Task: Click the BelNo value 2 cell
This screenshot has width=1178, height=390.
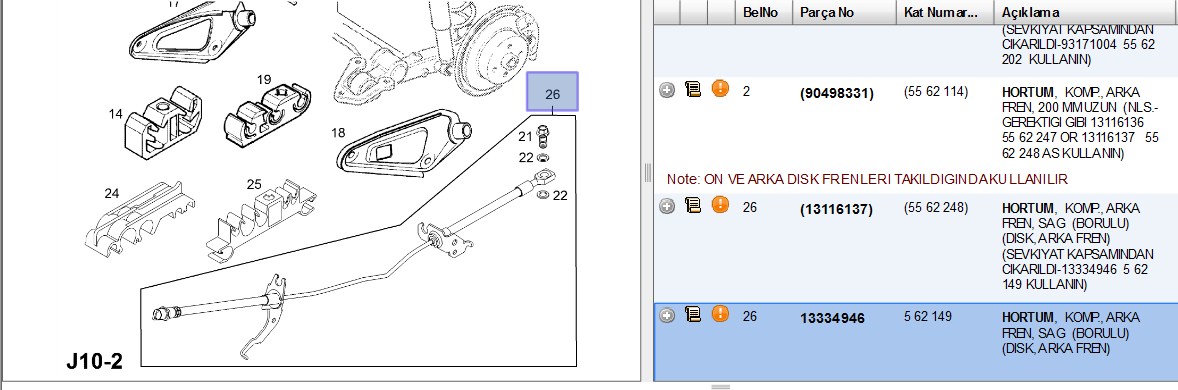Action: click(747, 92)
